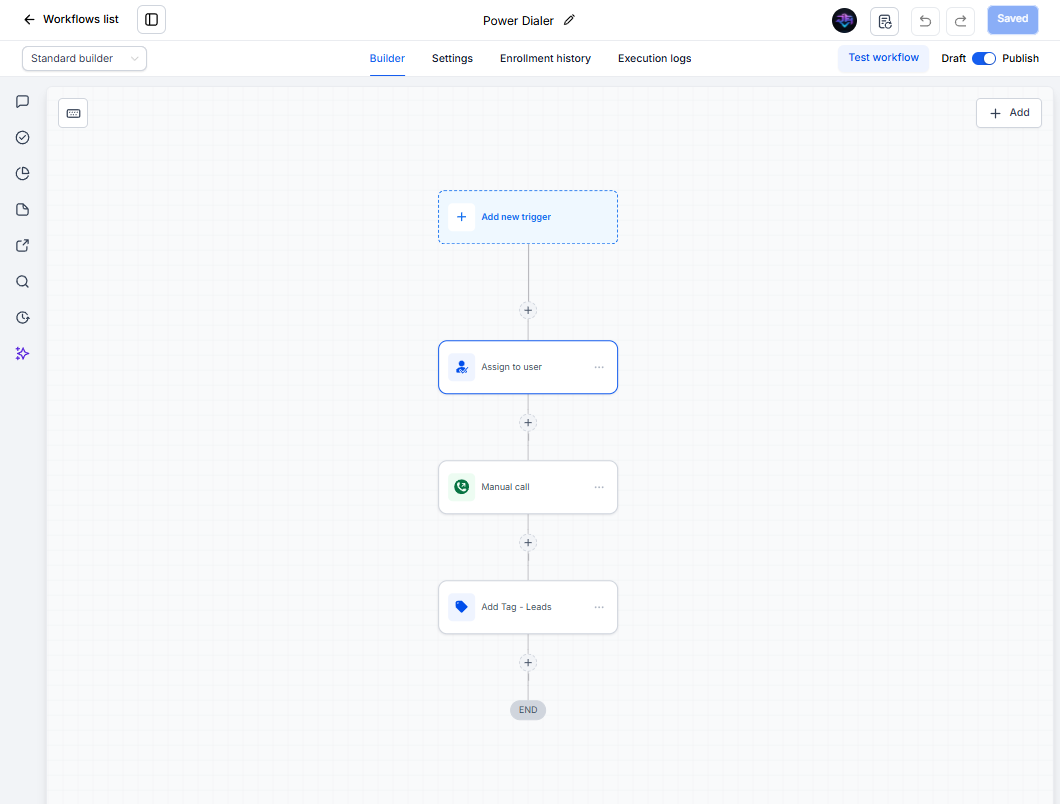Add step after Manual call
The image size is (1060, 804).
528,542
